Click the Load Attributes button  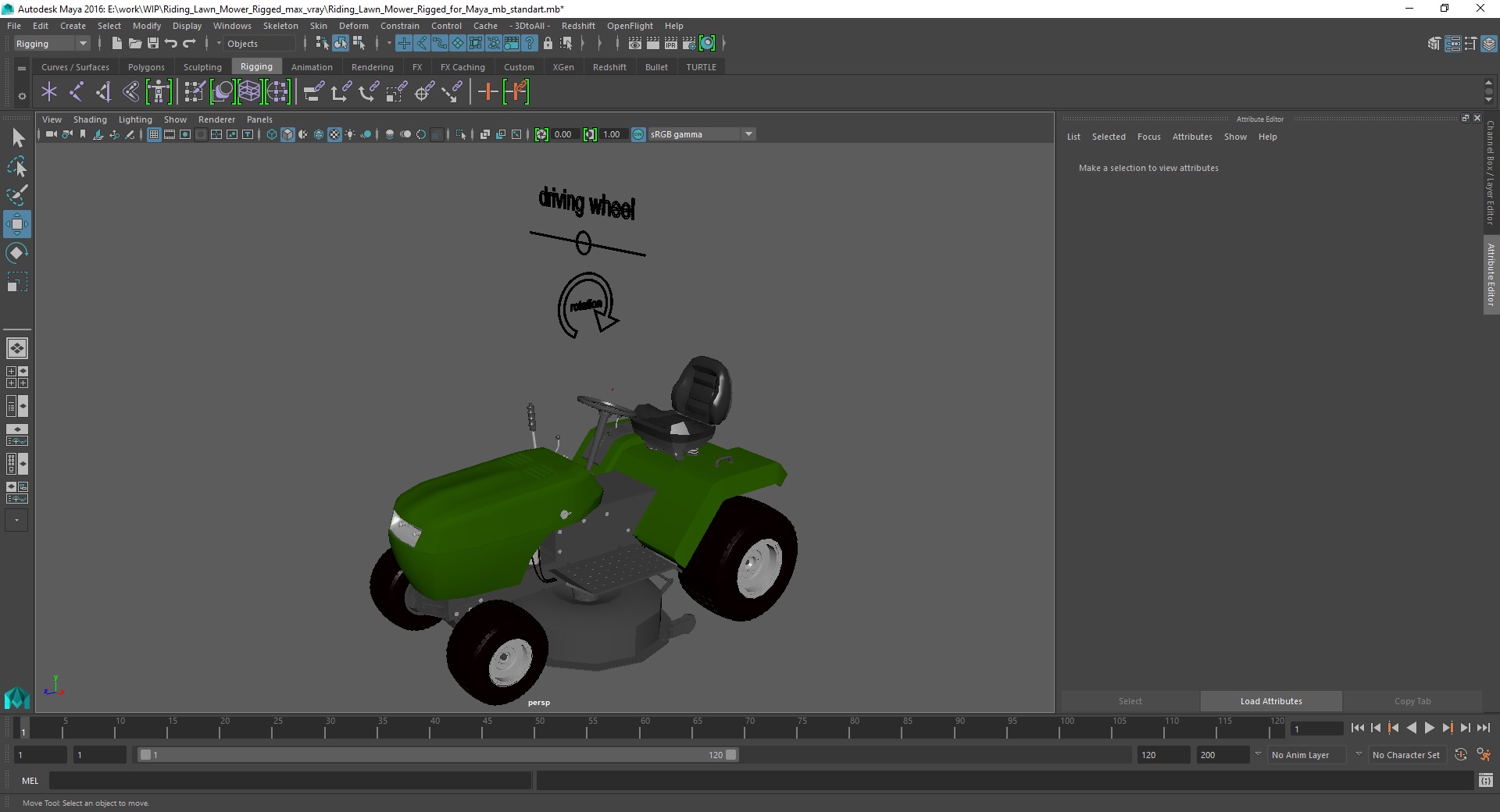coord(1271,701)
